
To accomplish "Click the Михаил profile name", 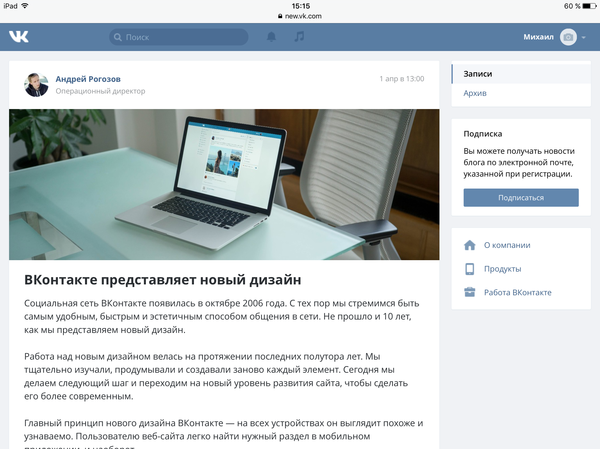I will [538, 37].
